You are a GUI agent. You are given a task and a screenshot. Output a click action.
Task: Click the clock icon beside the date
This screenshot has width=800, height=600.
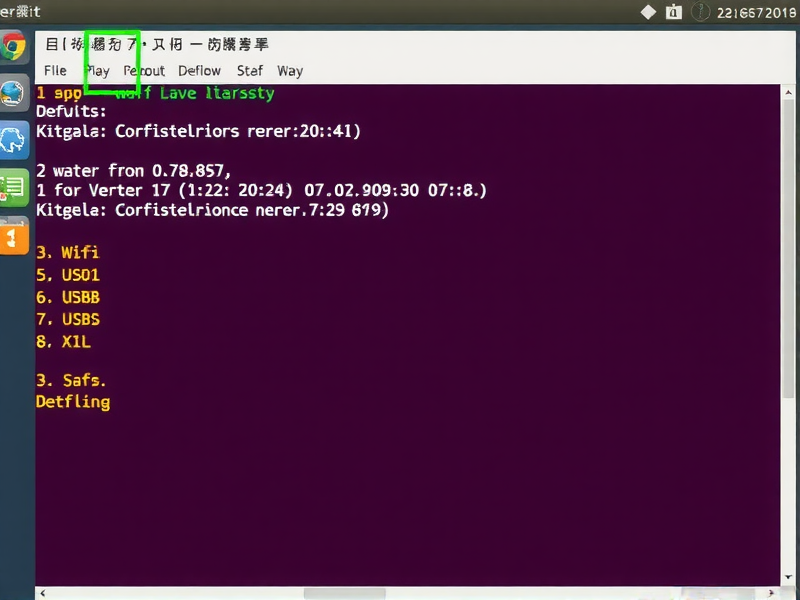coord(700,12)
